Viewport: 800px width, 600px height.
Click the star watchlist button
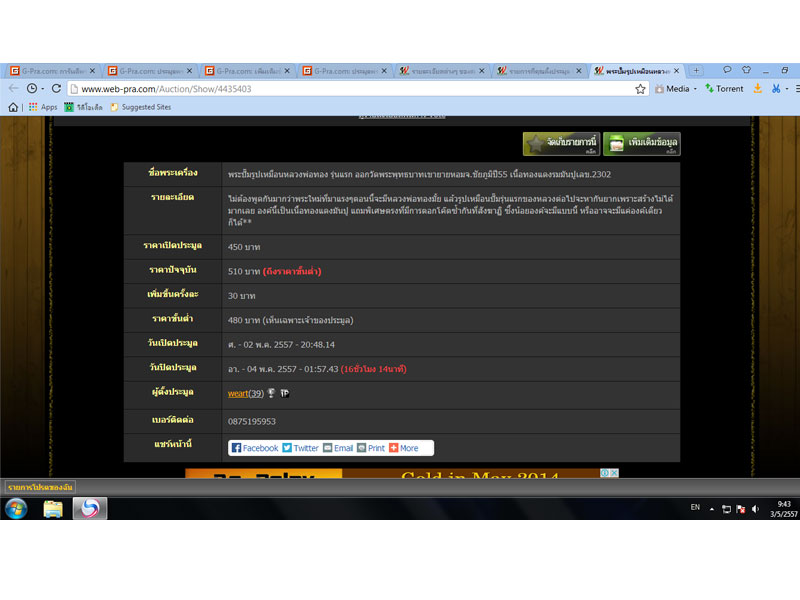pyautogui.click(x=561, y=144)
